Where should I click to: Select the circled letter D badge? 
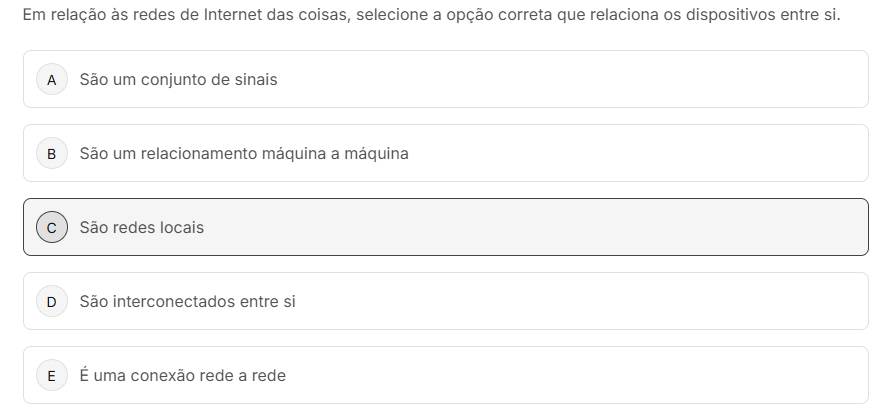click(x=51, y=301)
